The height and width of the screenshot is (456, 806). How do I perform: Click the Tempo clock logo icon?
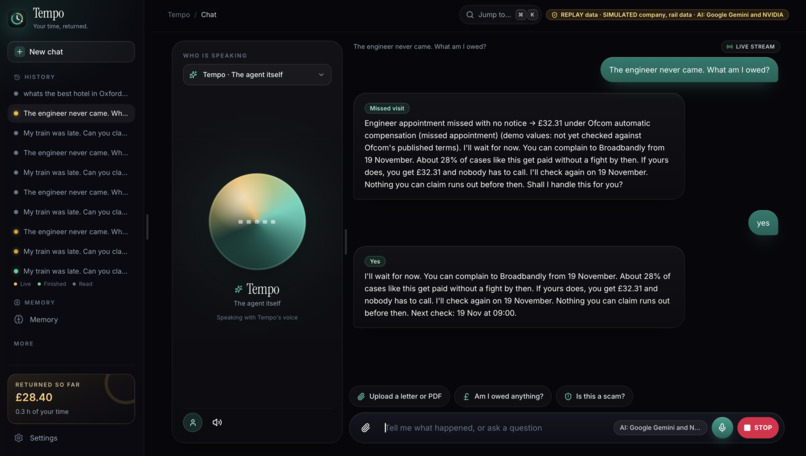(x=17, y=19)
